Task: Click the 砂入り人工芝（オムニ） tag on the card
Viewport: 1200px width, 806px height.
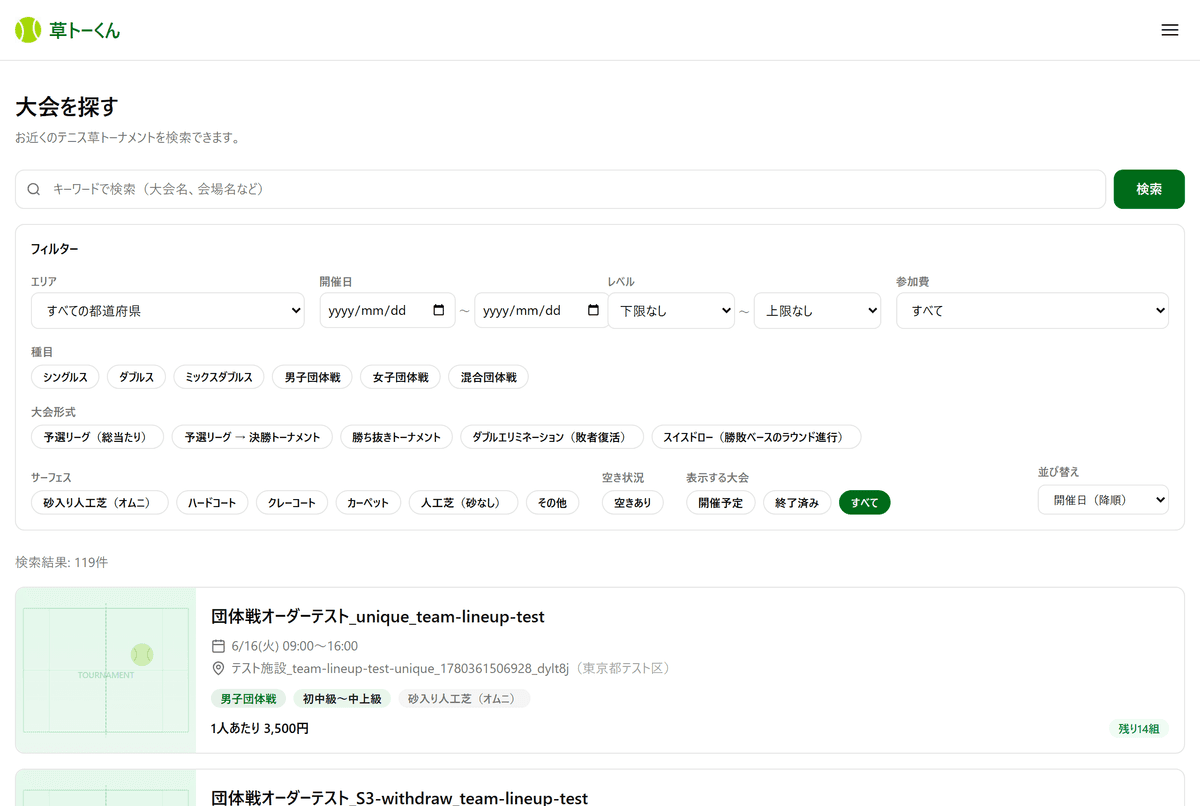Action: coord(464,699)
